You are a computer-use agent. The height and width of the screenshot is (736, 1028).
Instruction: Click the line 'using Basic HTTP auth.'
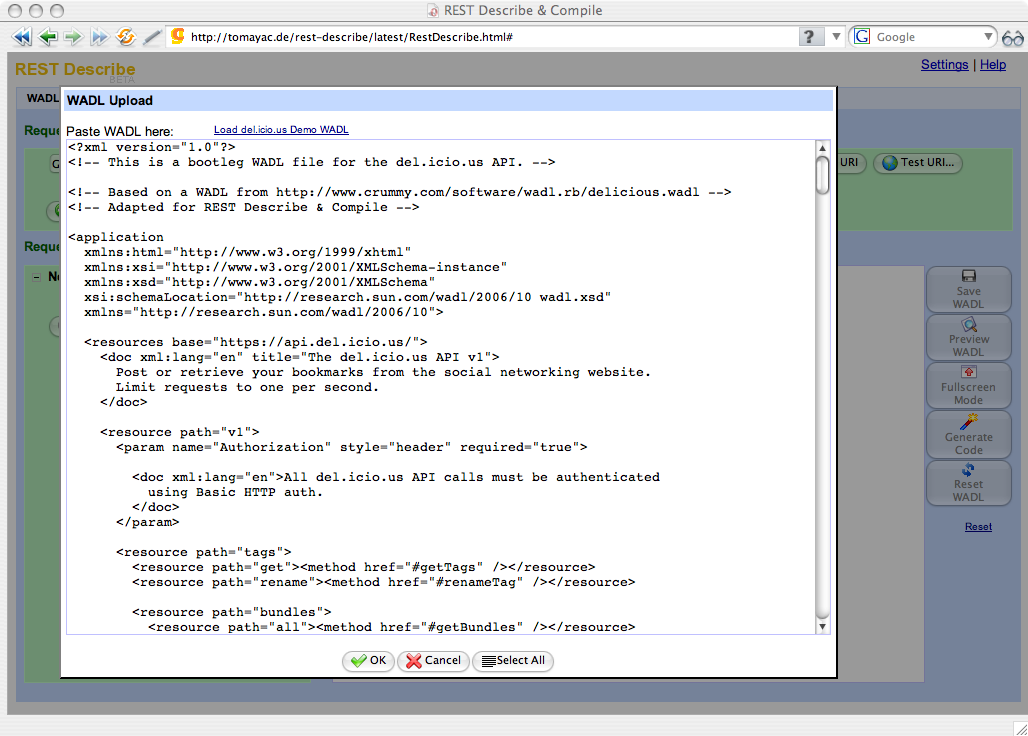[x=235, y=492]
